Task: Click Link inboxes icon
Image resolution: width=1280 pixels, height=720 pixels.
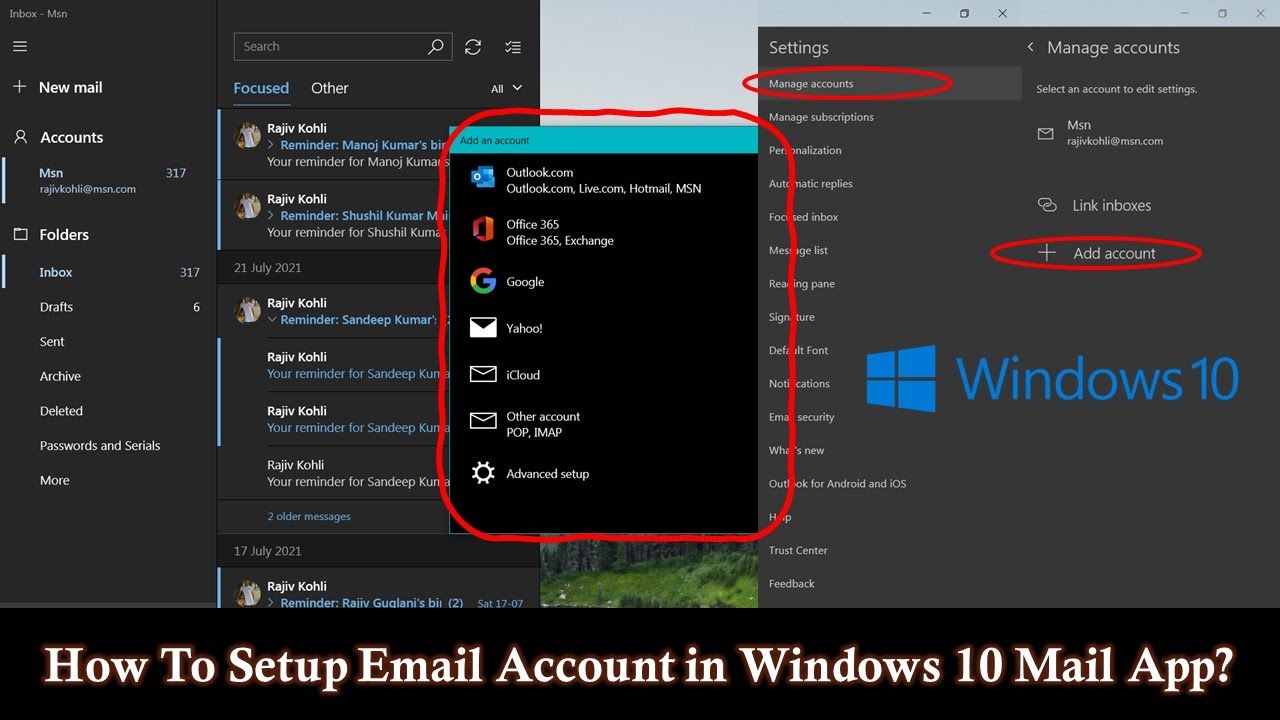Action: (x=1047, y=205)
